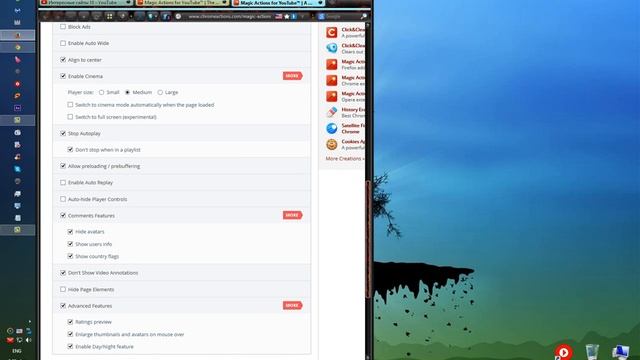Open the red play-button desktop shortcut
The image size is (640, 360).
pos(564,352)
